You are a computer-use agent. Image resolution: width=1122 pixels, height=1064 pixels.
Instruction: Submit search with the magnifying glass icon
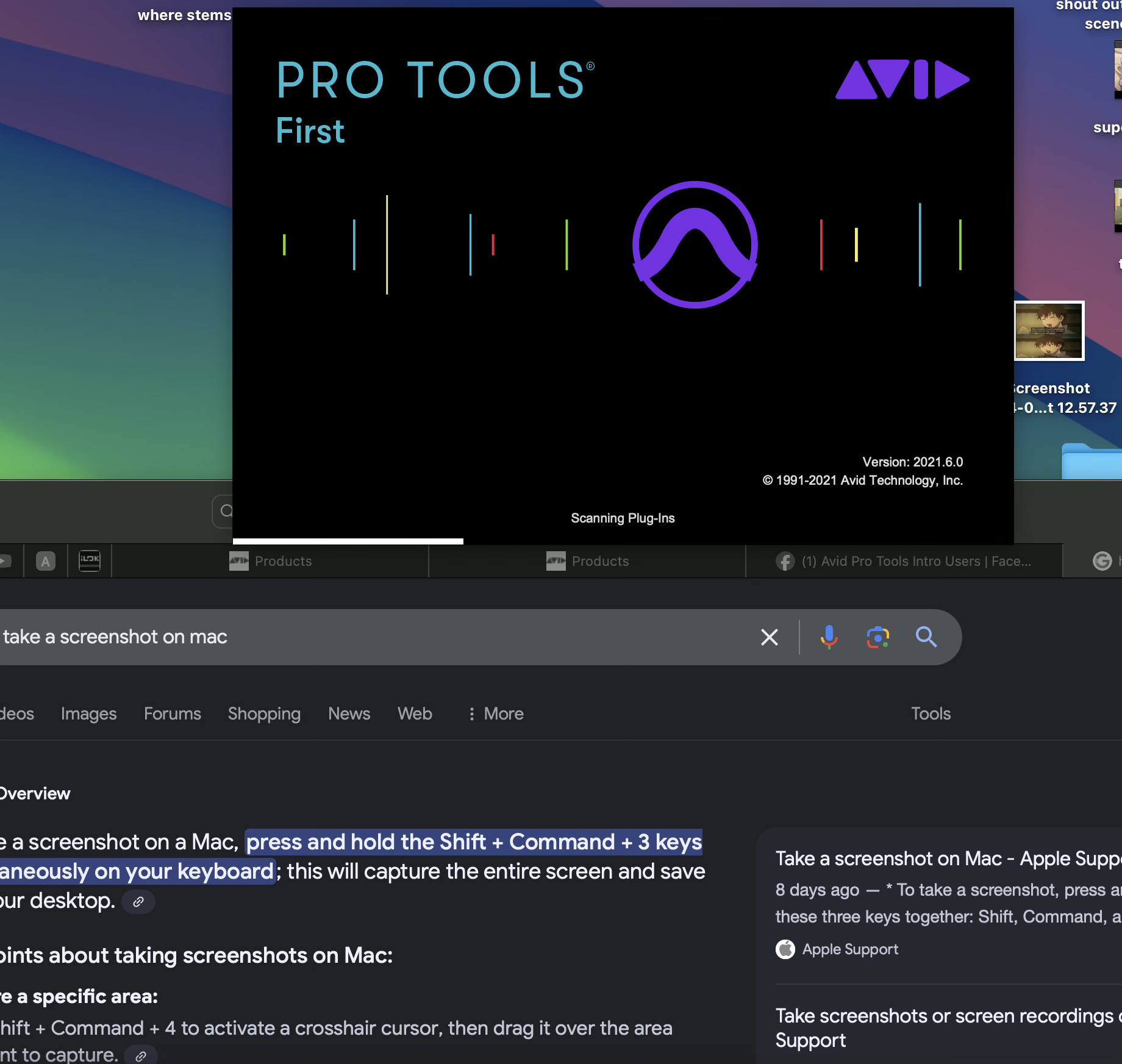coord(926,637)
